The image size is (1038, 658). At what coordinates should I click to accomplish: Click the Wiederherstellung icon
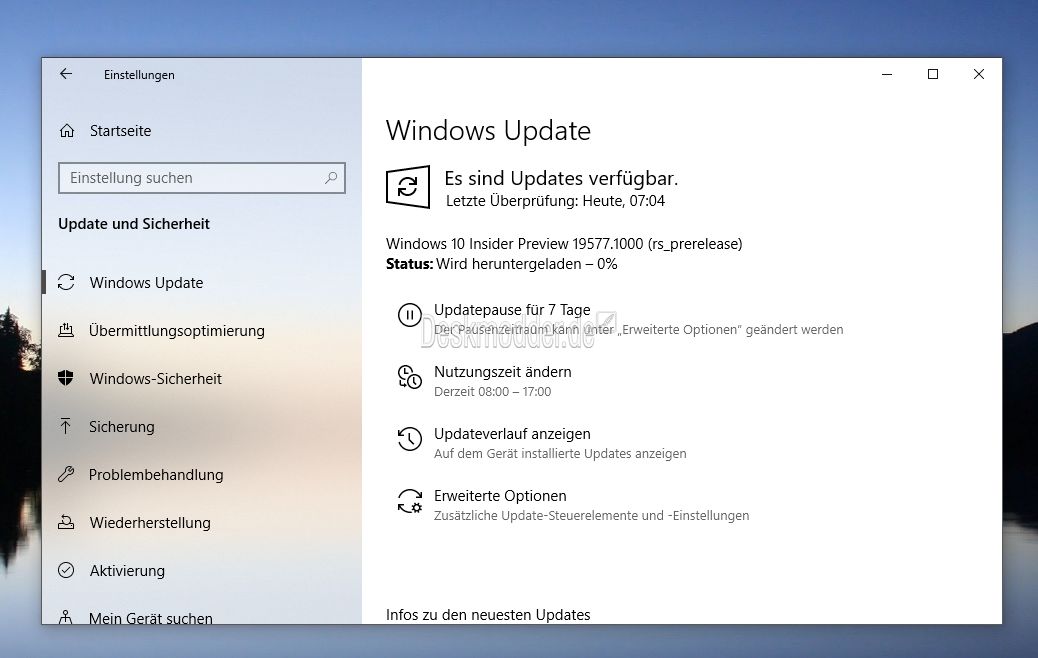coord(66,522)
